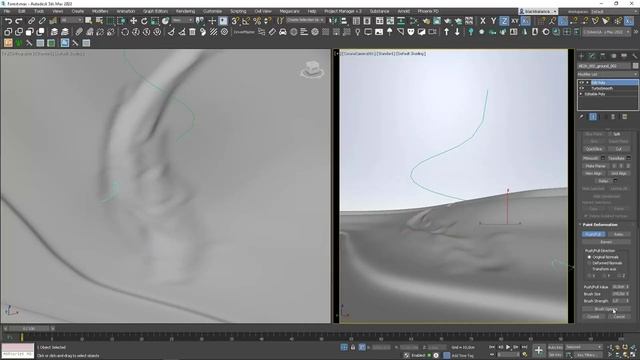Open the Workspaces Default dropdown

tap(614, 11)
